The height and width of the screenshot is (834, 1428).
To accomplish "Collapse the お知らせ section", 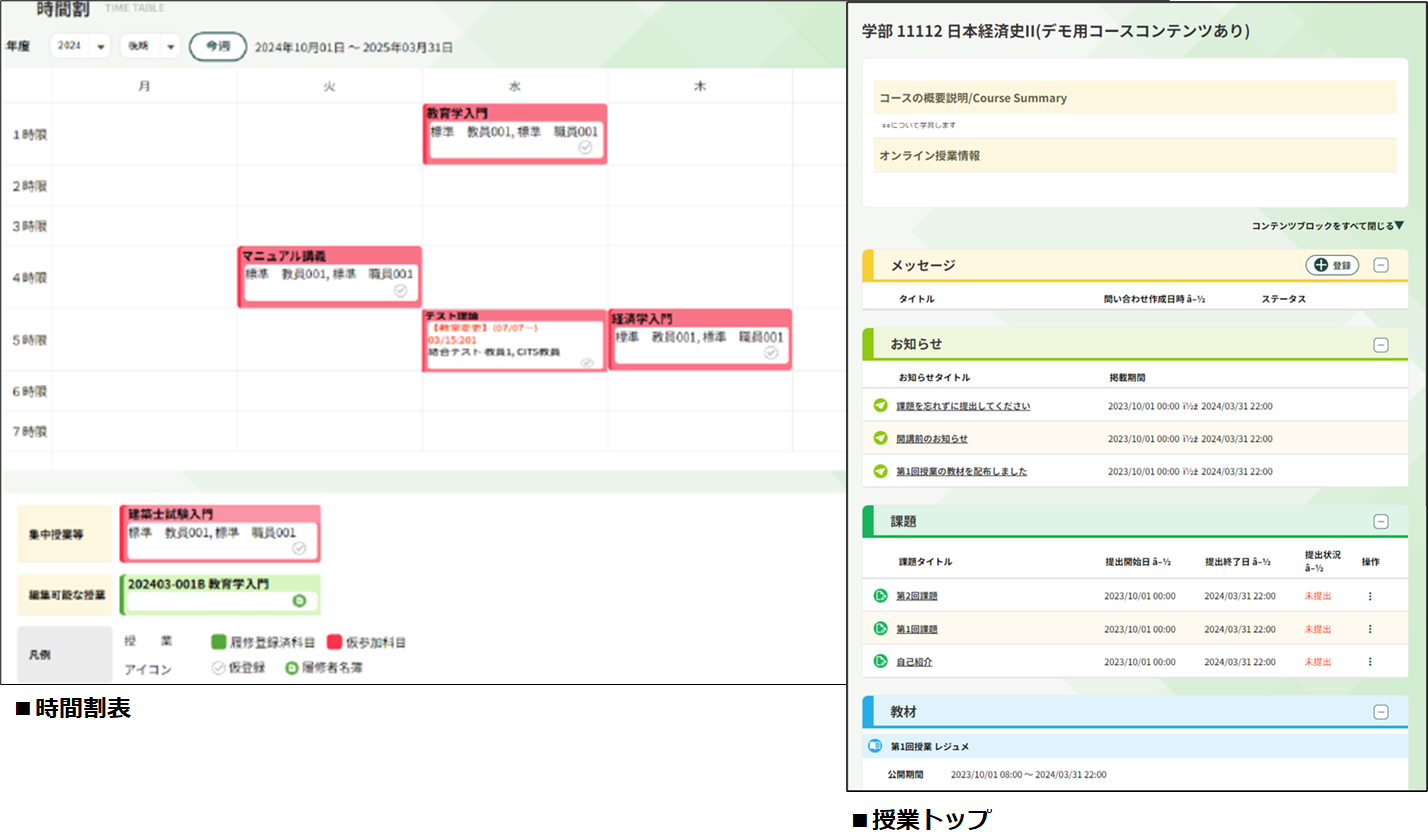I will tap(1381, 345).
